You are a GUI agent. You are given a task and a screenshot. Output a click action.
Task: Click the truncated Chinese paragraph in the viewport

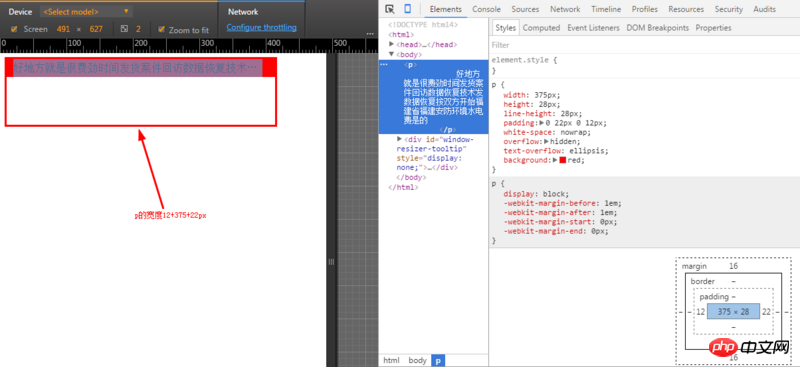pyautogui.click(x=134, y=68)
